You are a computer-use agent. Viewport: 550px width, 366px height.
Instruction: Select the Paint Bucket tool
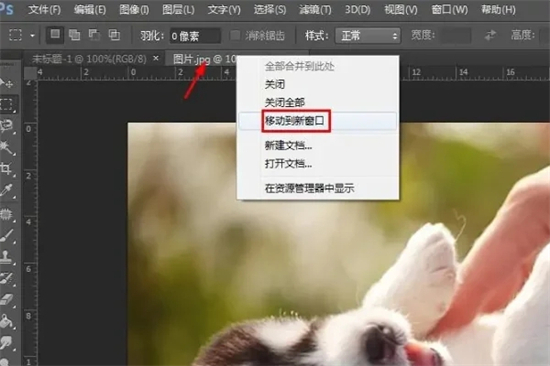6,321
